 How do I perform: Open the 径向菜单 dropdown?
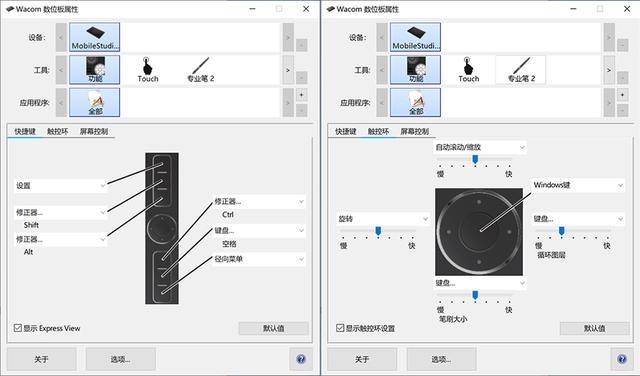tap(259, 259)
